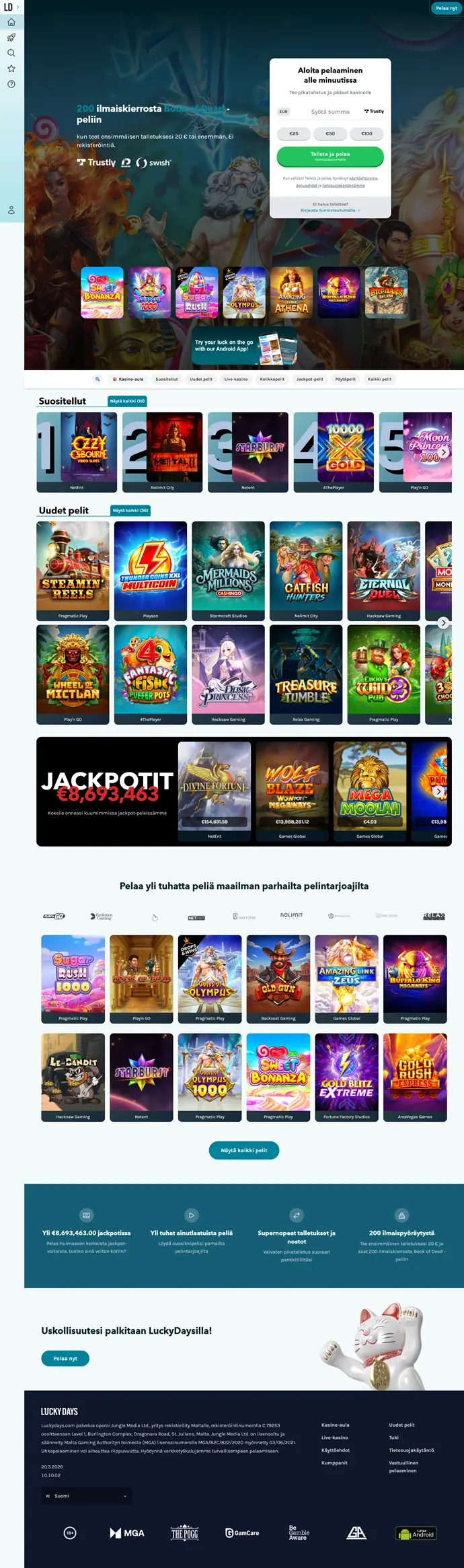The height and width of the screenshot is (1568, 464).
Task: Choose the €25 deposit option
Action: point(294,133)
